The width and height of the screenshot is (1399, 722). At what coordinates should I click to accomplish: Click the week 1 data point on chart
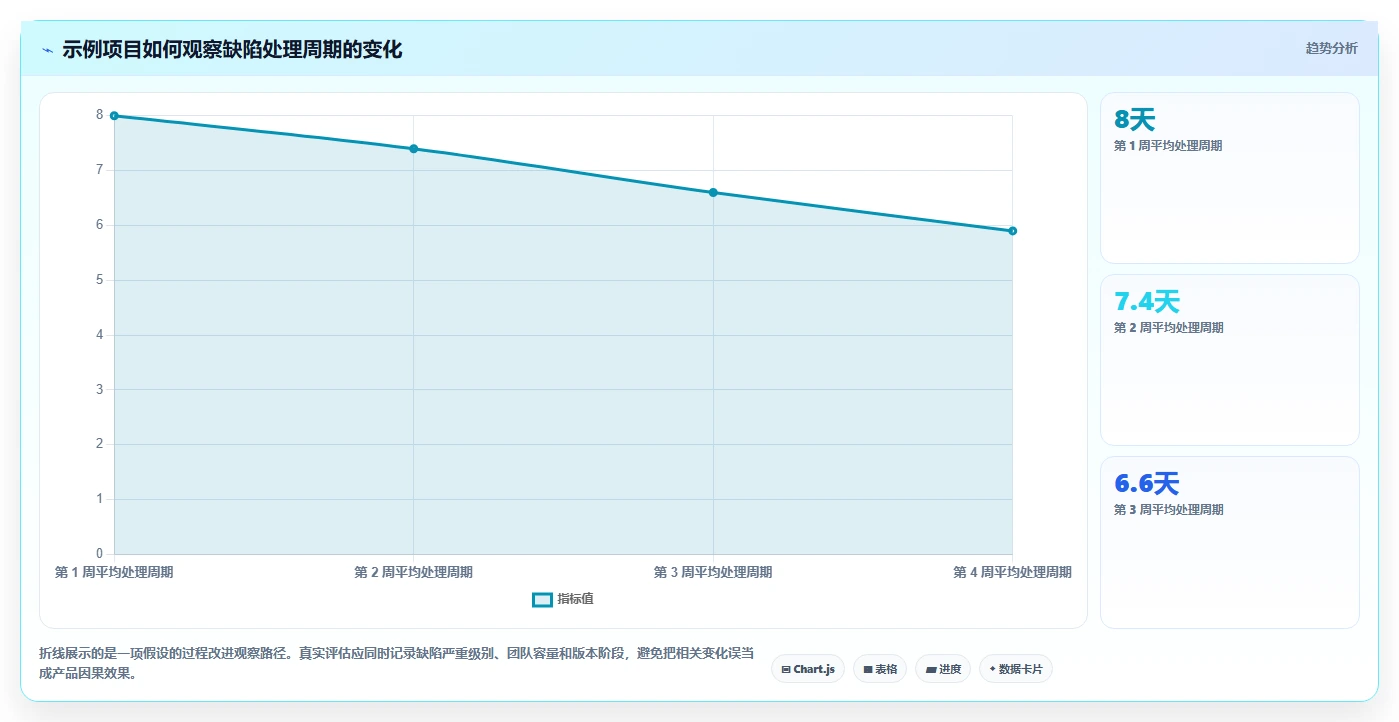[x=114, y=116]
